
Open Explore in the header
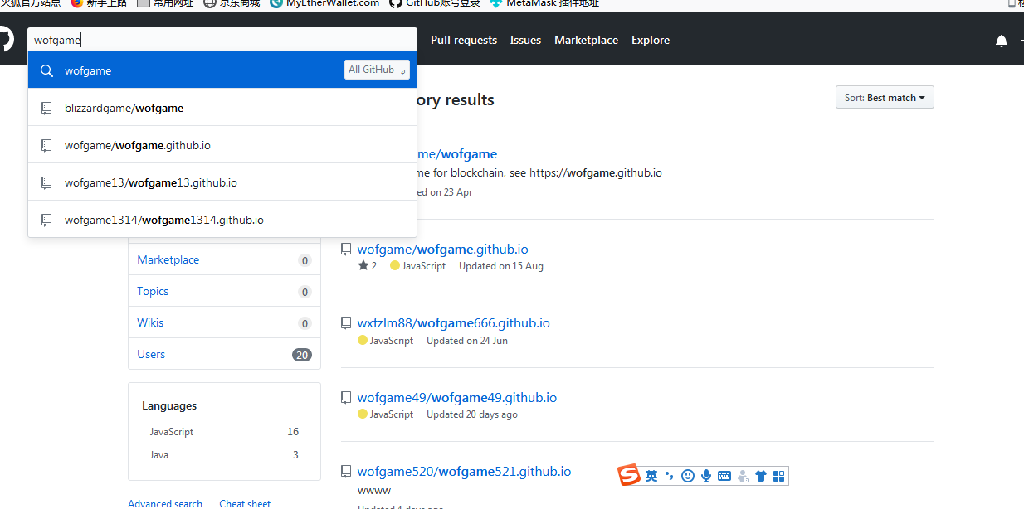tap(650, 40)
